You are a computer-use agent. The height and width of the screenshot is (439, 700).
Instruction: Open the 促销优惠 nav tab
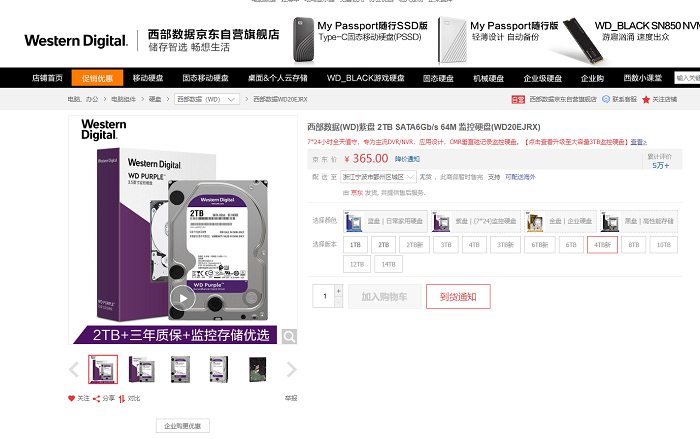click(97, 78)
